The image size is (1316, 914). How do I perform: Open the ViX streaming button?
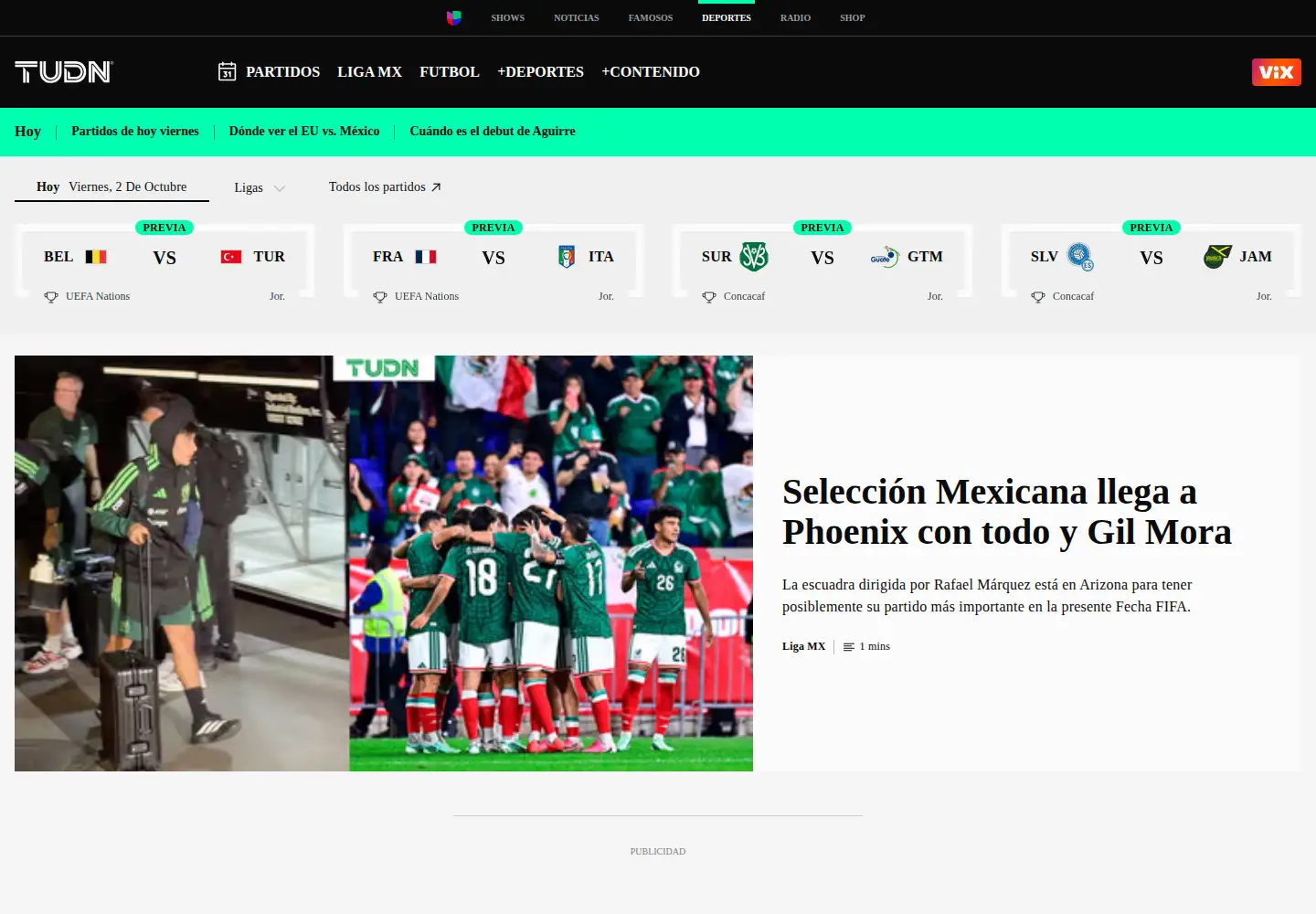pyautogui.click(x=1276, y=72)
